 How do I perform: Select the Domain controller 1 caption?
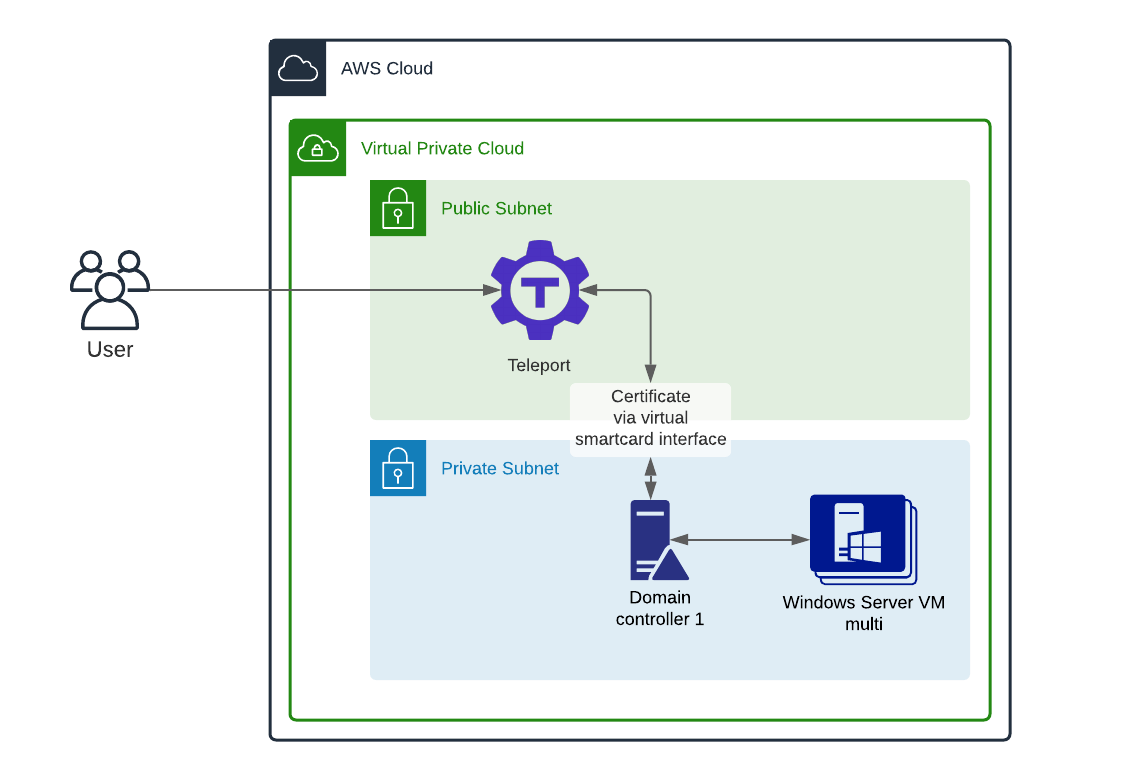click(660, 608)
